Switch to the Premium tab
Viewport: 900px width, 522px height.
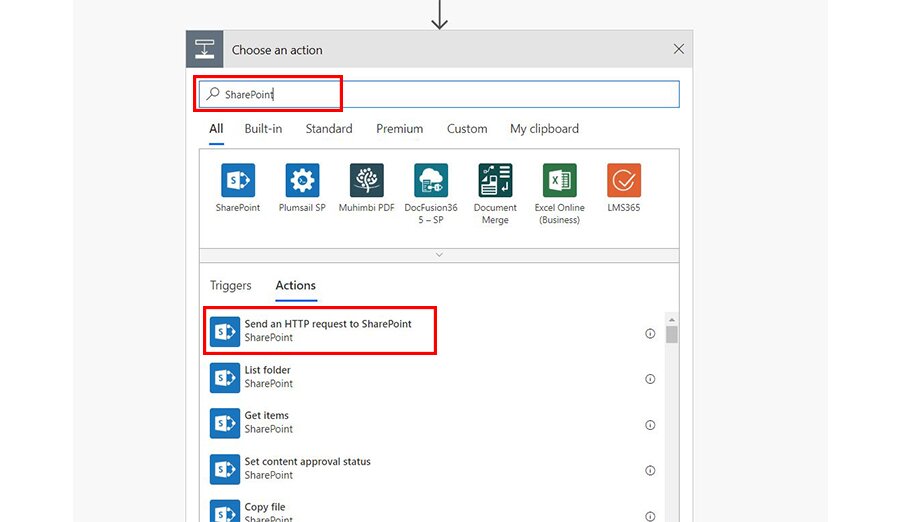click(x=399, y=129)
